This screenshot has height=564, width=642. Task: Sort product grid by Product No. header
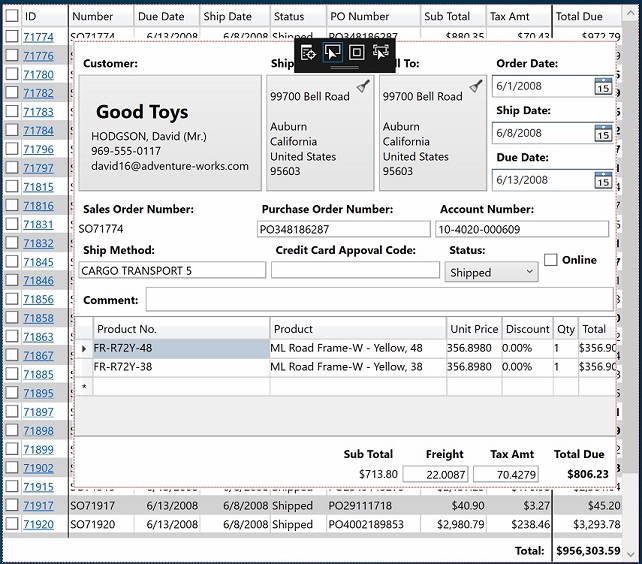[x=181, y=329]
